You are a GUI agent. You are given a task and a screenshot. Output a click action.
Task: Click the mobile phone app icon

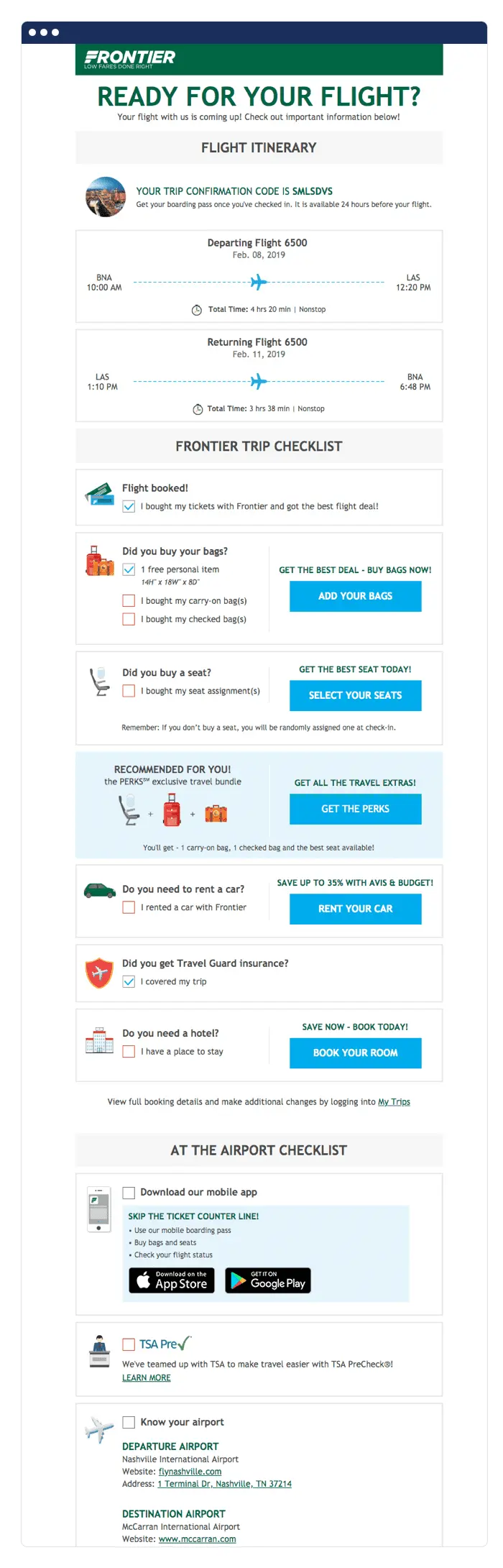[x=98, y=1208]
